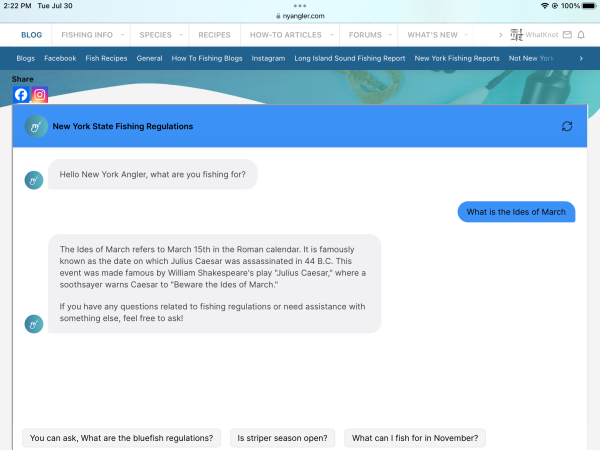Click the Instagram share icon

point(40,95)
